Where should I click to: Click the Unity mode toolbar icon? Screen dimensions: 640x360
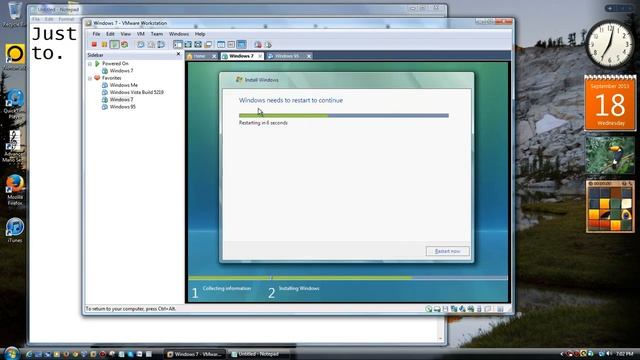pyautogui.click(x=208, y=44)
